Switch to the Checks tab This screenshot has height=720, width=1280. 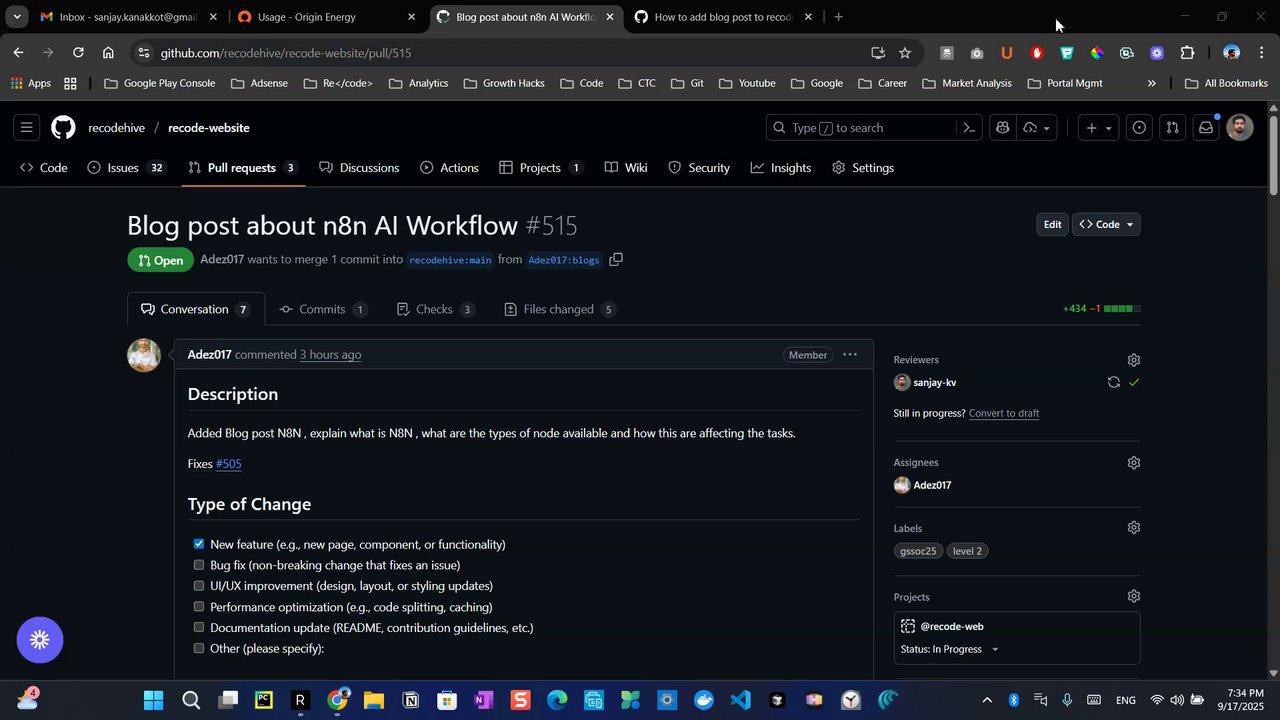pos(435,309)
